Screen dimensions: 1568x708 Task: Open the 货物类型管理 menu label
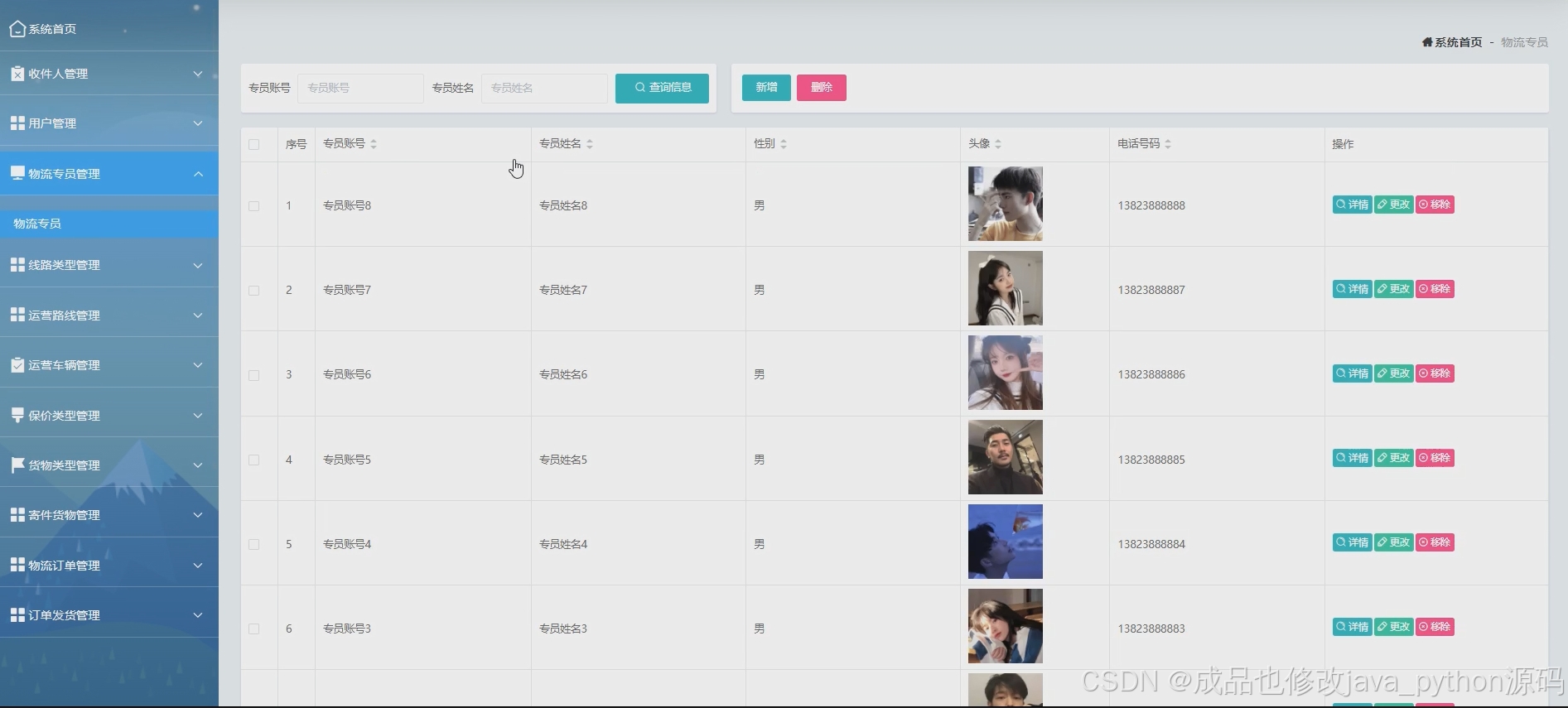pyautogui.click(x=64, y=465)
